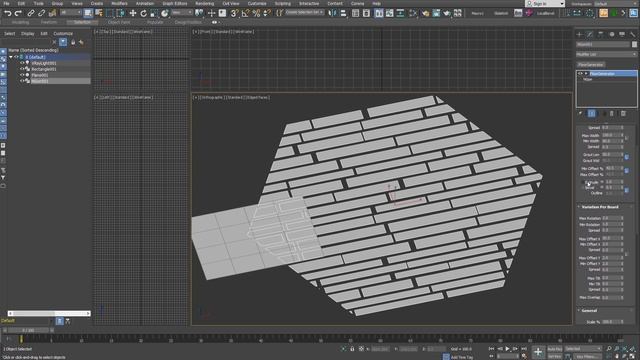Viewport: 640px width, 360px height.
Task: Open the Display command panel tab
Action: pos(622,34)
